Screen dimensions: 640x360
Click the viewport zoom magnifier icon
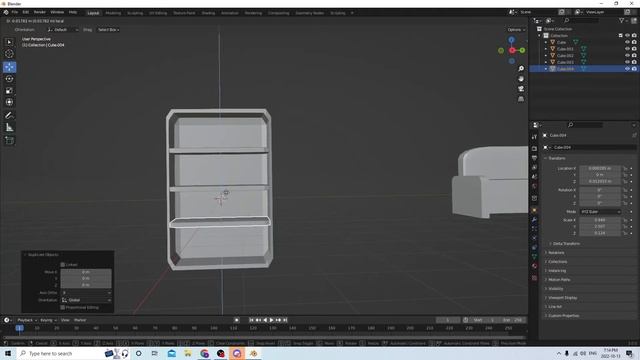point(521,69)
